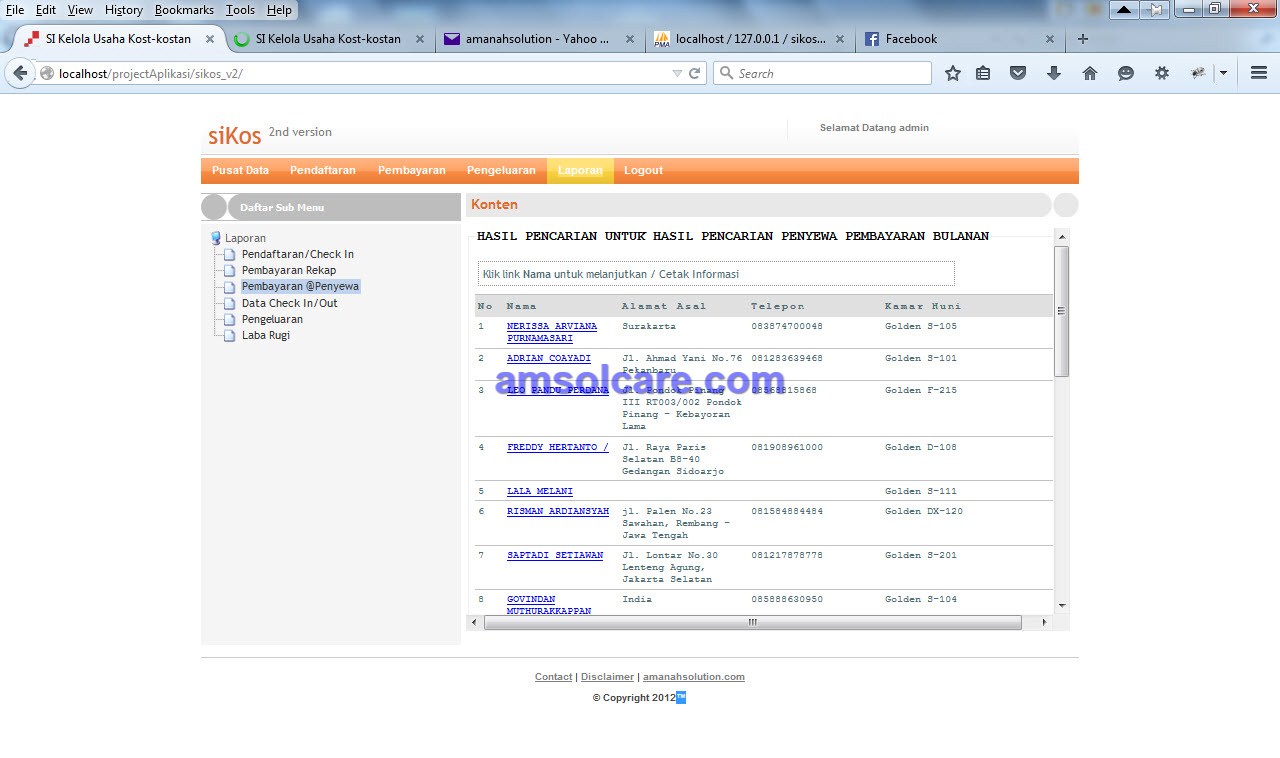This screenshot has width=1280, height=758.
Task: Close the Yahoo amanahsolution tab
Action: pos(630,39)
